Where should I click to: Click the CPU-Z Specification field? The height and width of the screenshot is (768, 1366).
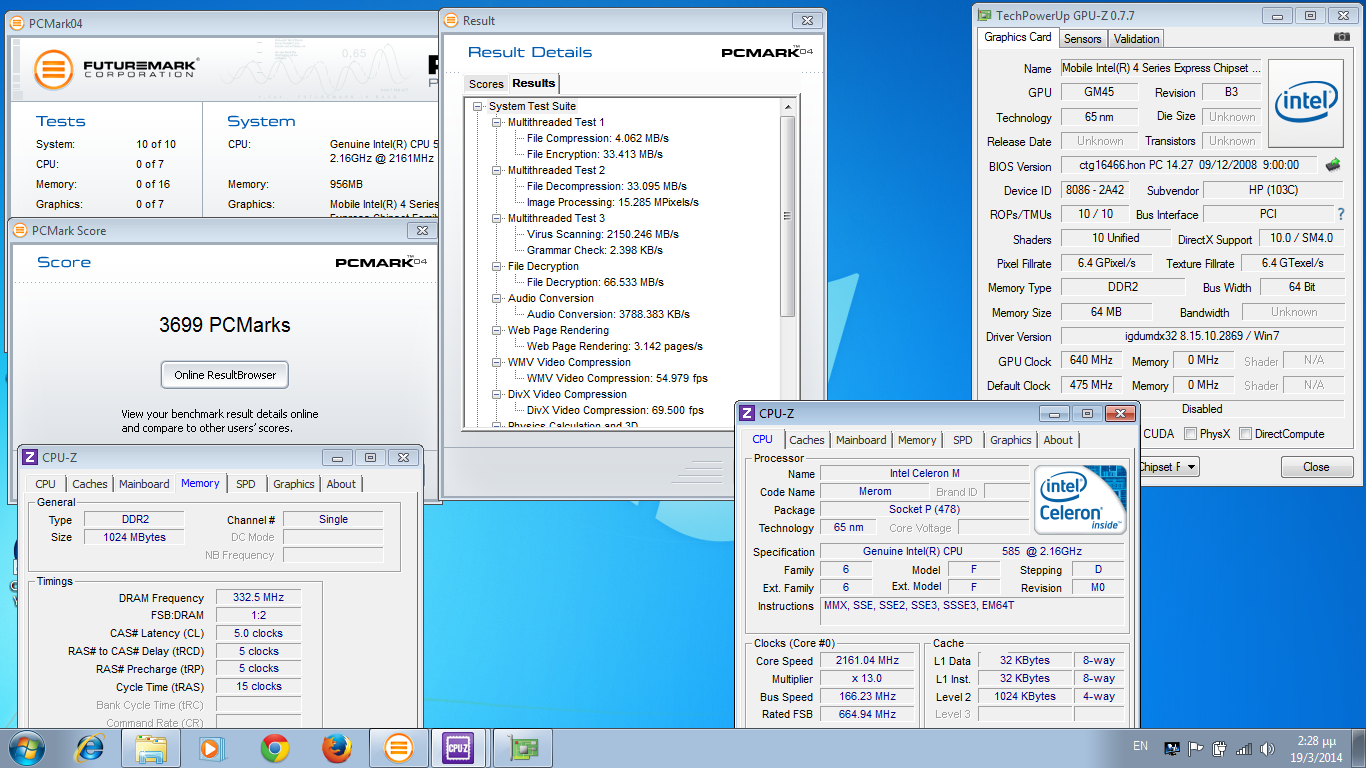(973, 551)
